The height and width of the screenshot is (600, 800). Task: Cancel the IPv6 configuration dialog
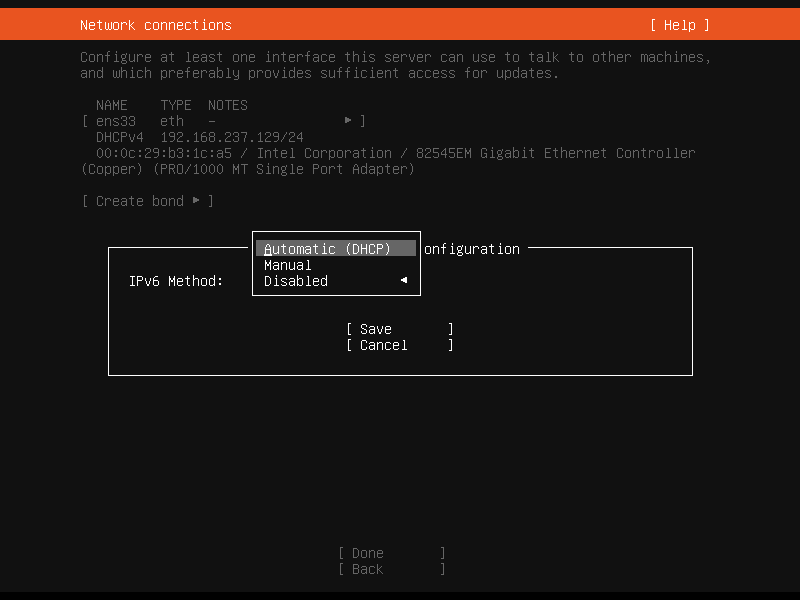pyautogui.click(x=399, y=345)
